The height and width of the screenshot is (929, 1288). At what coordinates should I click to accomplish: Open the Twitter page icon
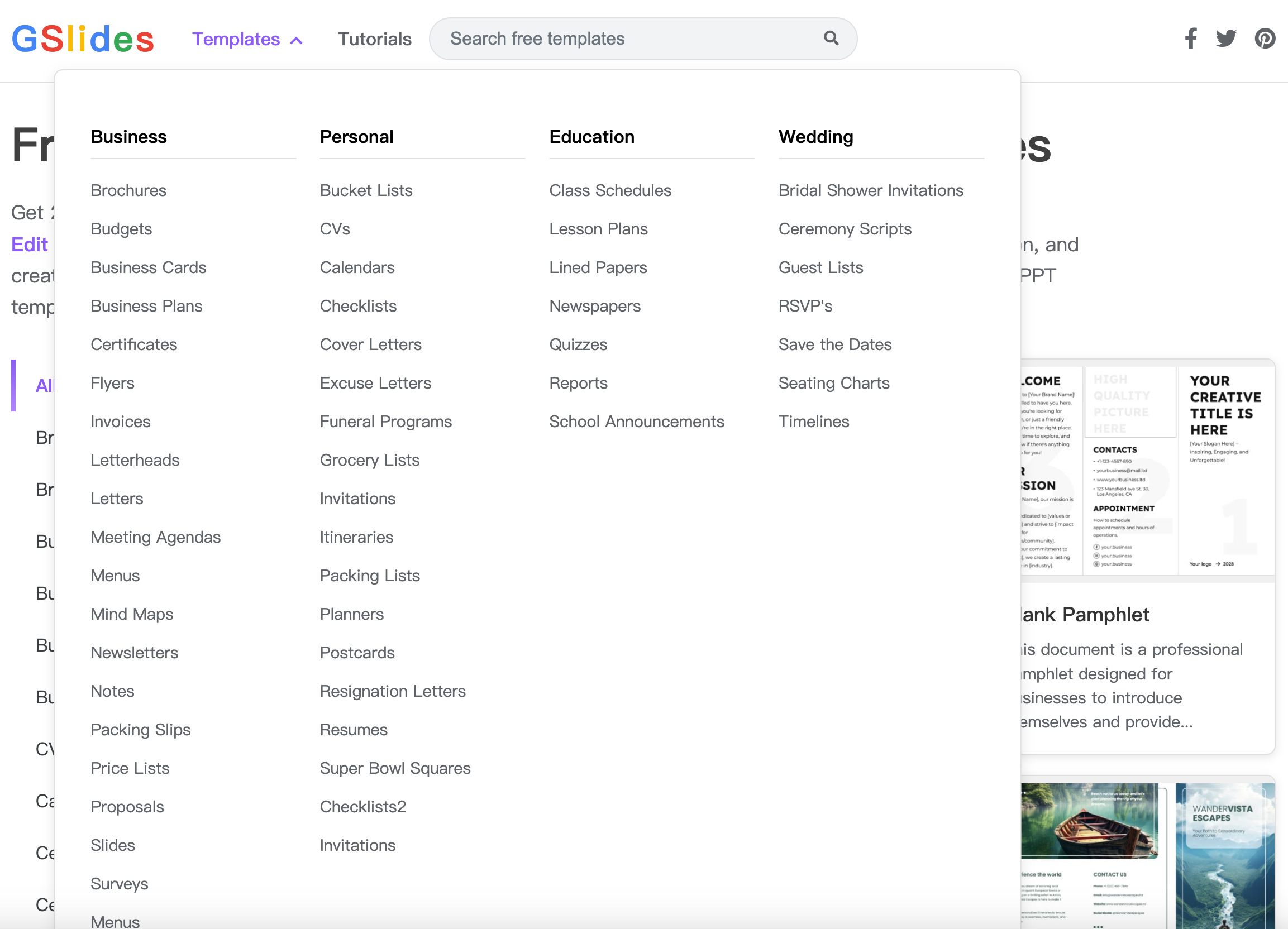[x=1225, y=39]
